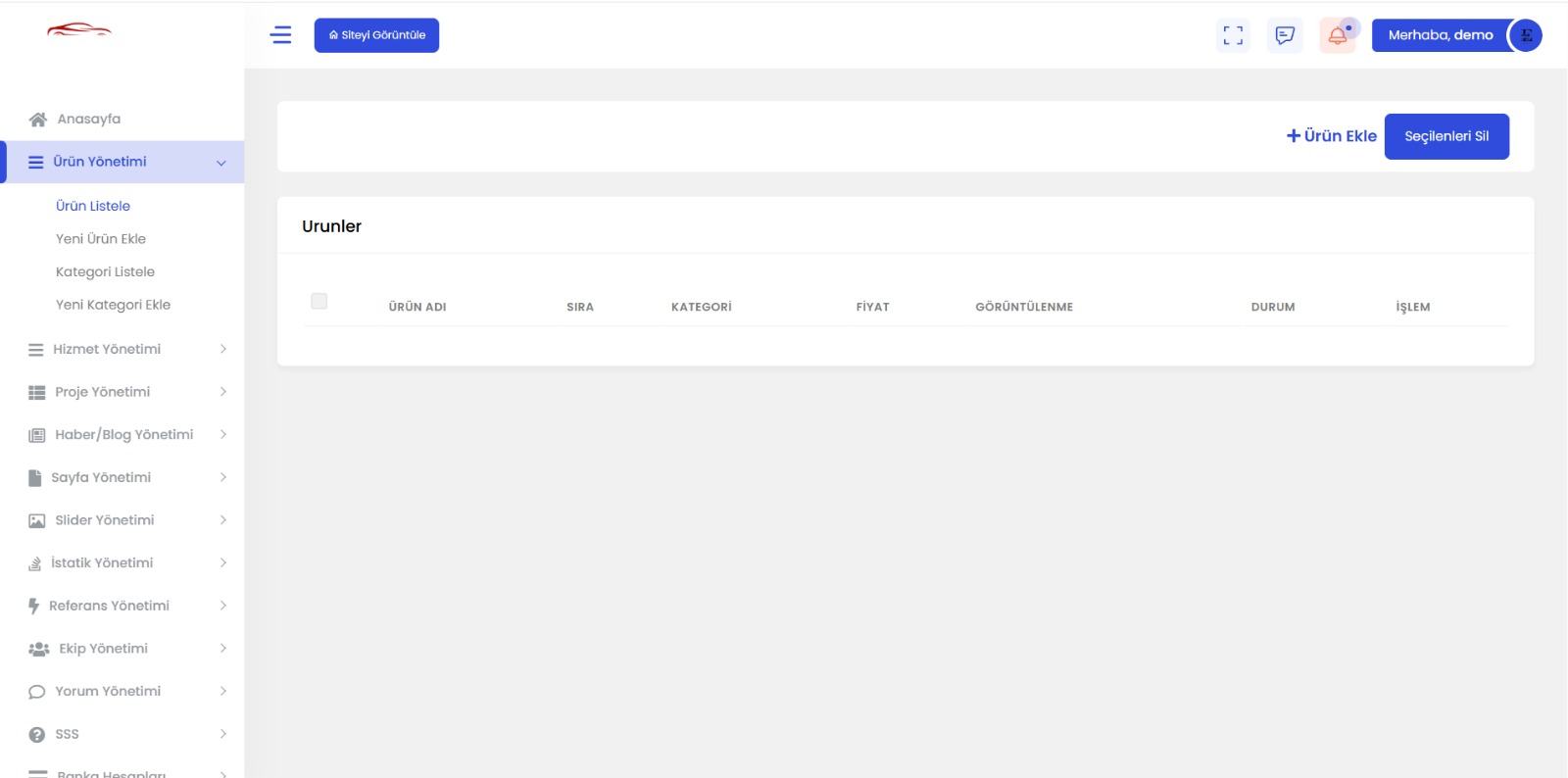The width and height of the screenshot is (1568, 778).
Task: Check the select-all checkbox in table header
Action: pyautogui.click(x=318, y=302)
